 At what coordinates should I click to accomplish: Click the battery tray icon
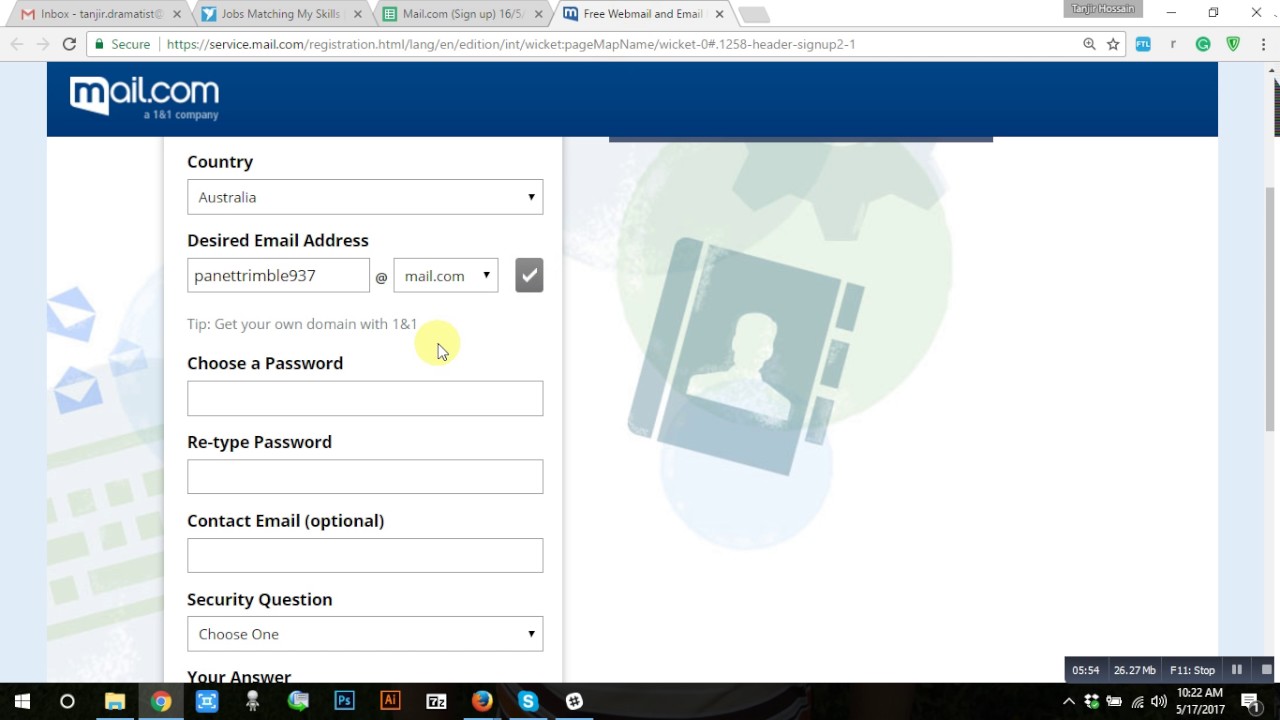(x=1114, y=701)
